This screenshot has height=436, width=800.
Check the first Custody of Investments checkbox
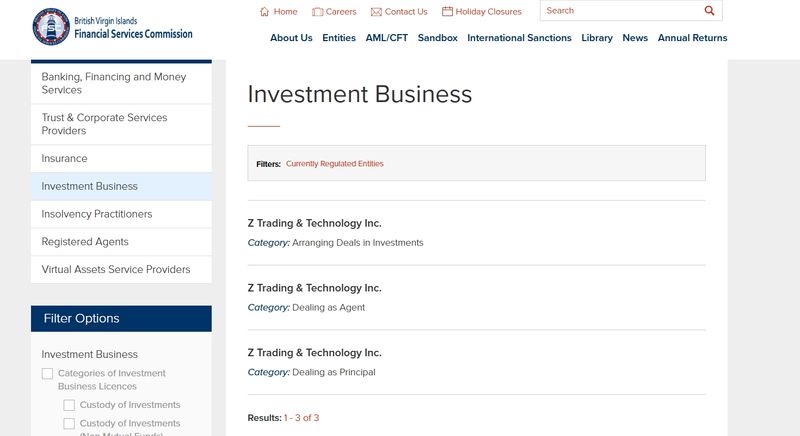click(69, 405)
